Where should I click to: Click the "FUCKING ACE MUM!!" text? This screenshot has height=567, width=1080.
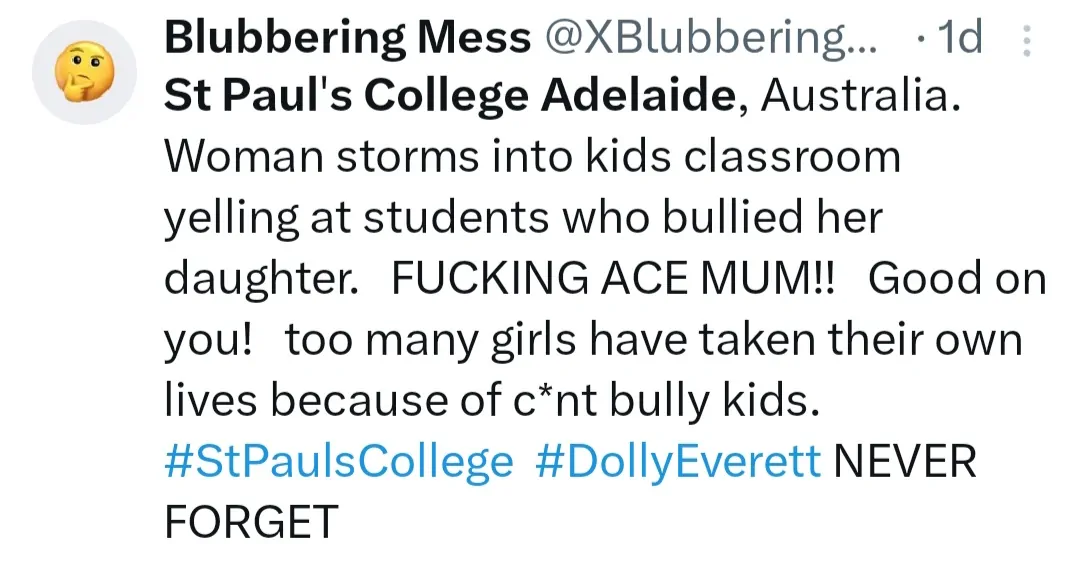pyautogui.click(x=613, y=279)
